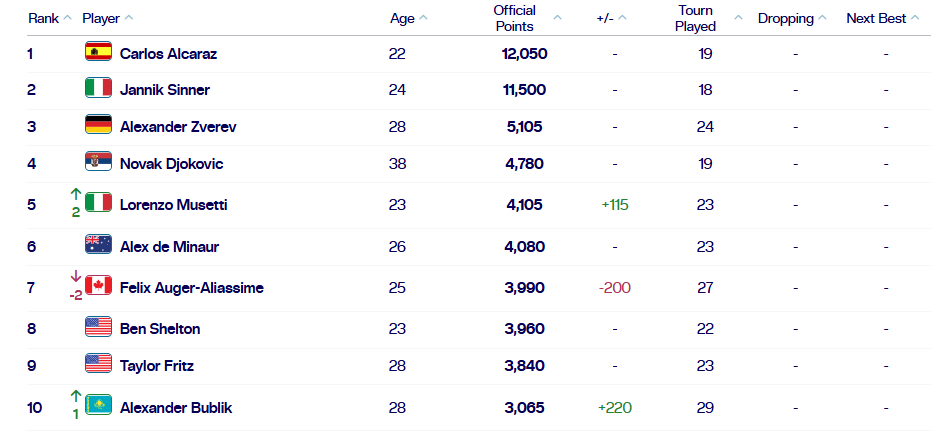The width and height of the screenshot is (931, 440).
Task: Click the Spain flag next to Carlos Alcaraz
Action: point(98,53)
